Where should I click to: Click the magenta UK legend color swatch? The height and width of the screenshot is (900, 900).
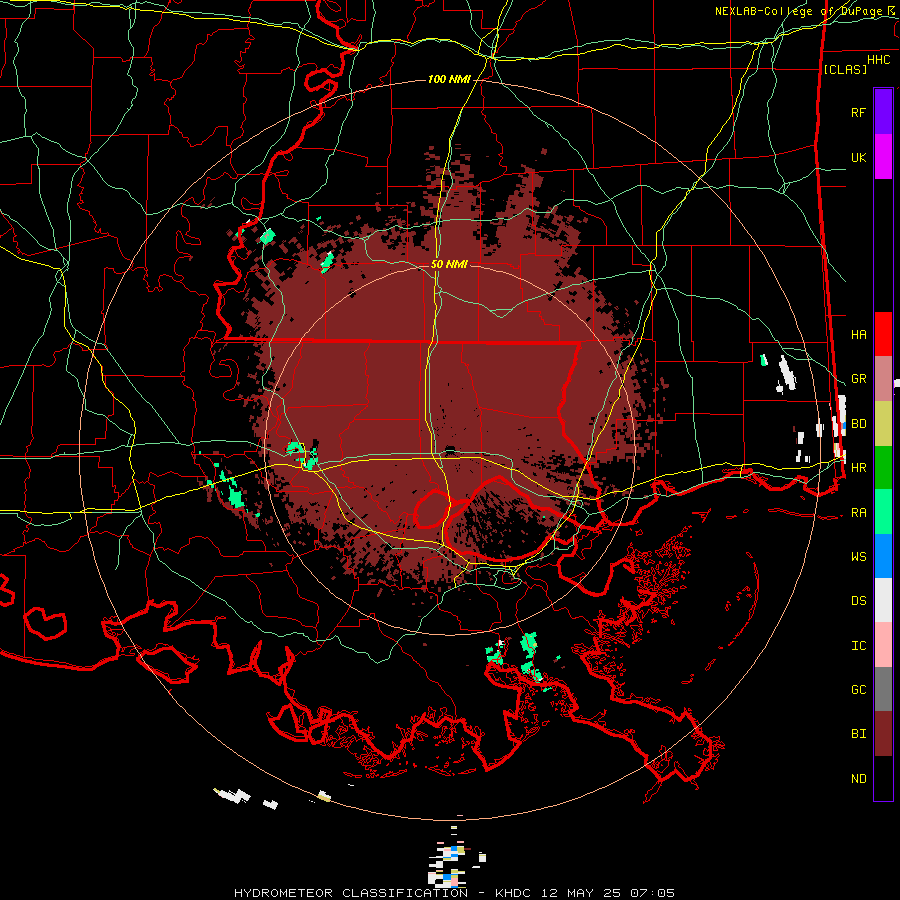883,157
